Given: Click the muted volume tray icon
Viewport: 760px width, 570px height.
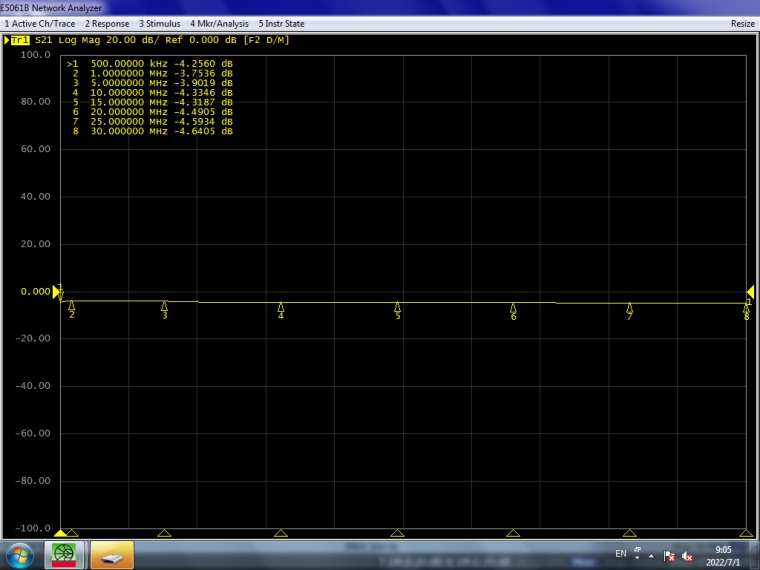Looking at the screenshot, I should coord(690,556).
